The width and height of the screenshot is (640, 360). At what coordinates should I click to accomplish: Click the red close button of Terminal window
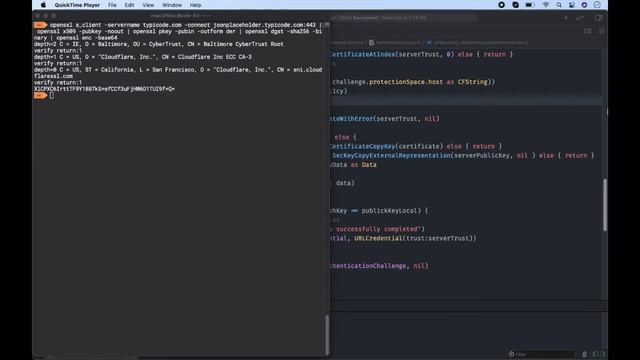(x=38, y=16)
